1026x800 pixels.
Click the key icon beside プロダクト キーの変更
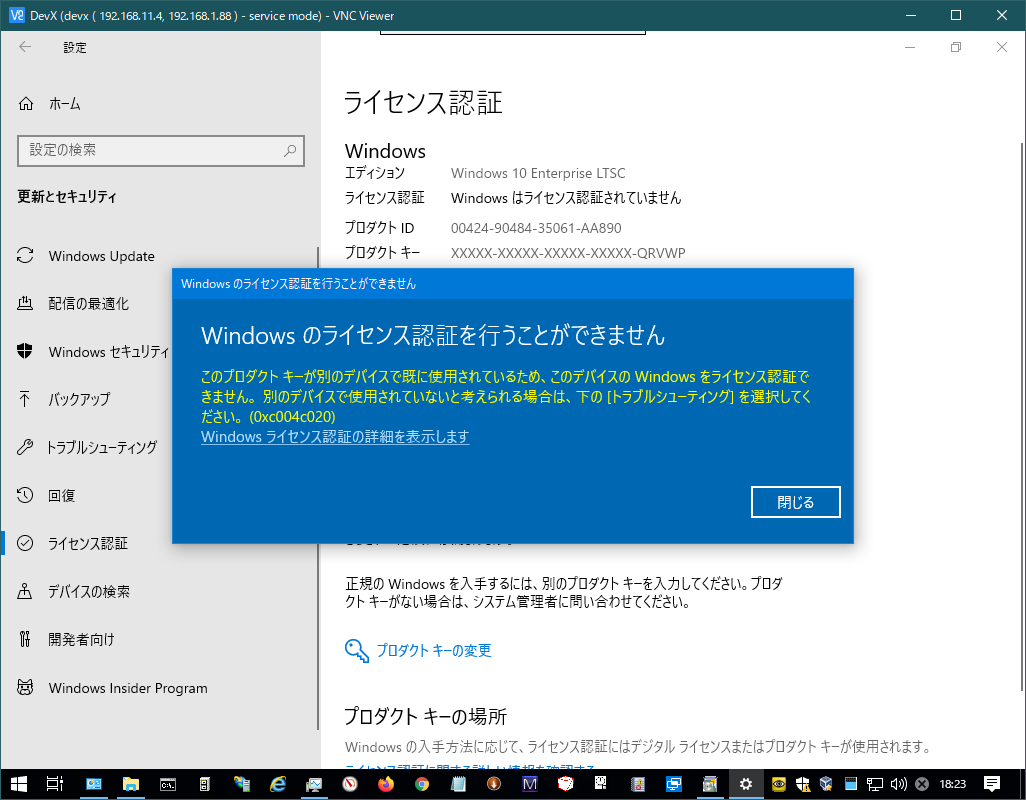(357, 650)
